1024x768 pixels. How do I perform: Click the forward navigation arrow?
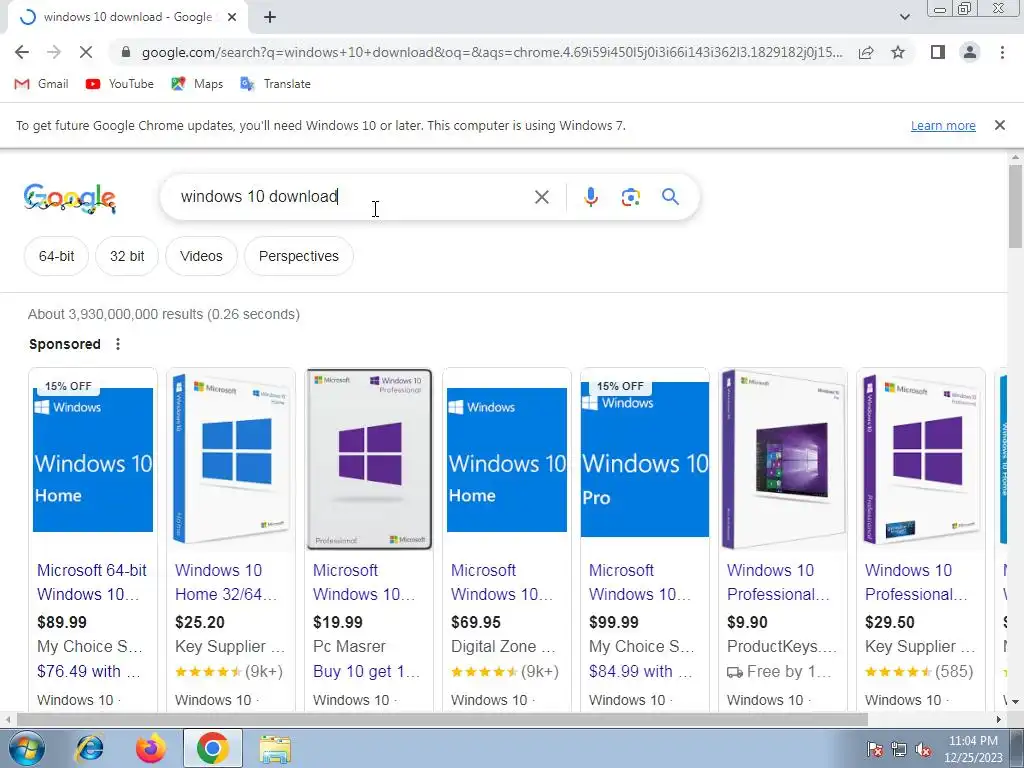54,52
